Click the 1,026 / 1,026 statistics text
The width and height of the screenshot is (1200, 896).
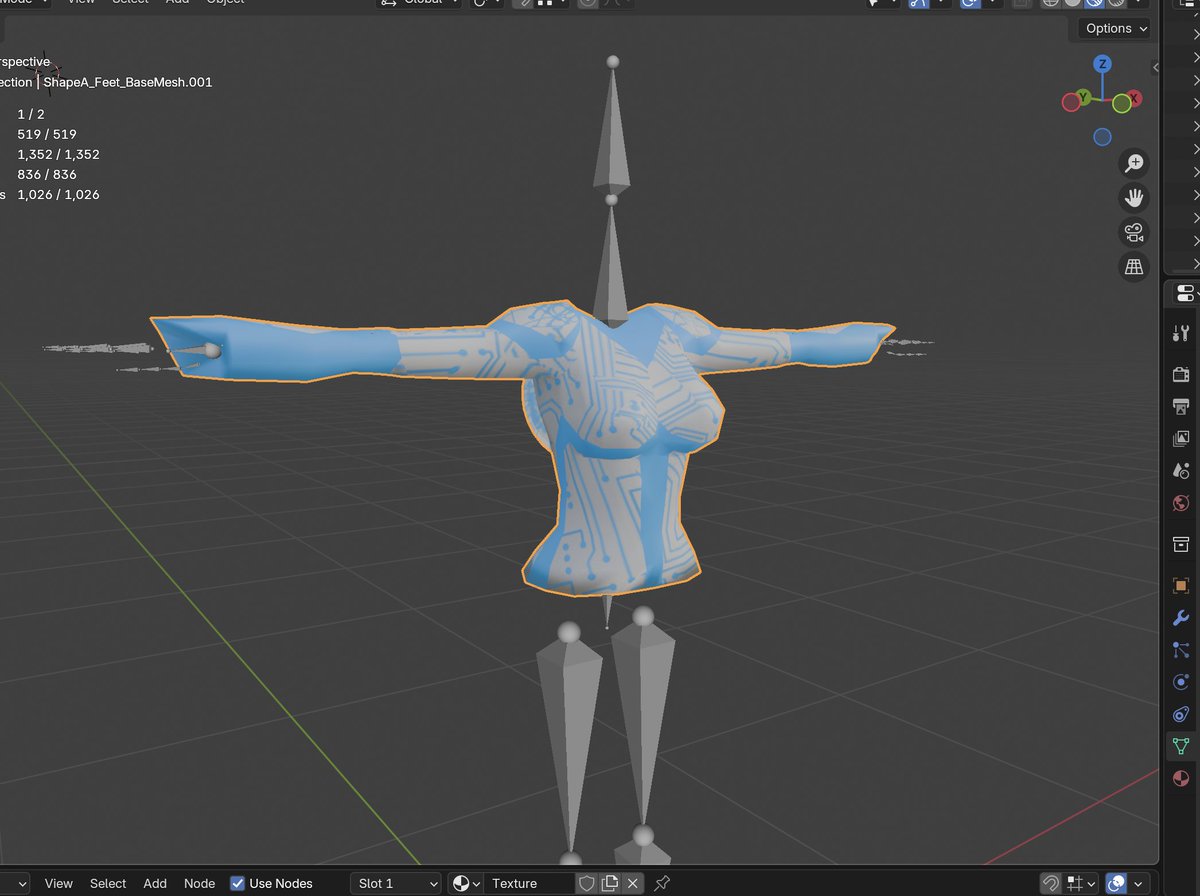pos(58,194)
